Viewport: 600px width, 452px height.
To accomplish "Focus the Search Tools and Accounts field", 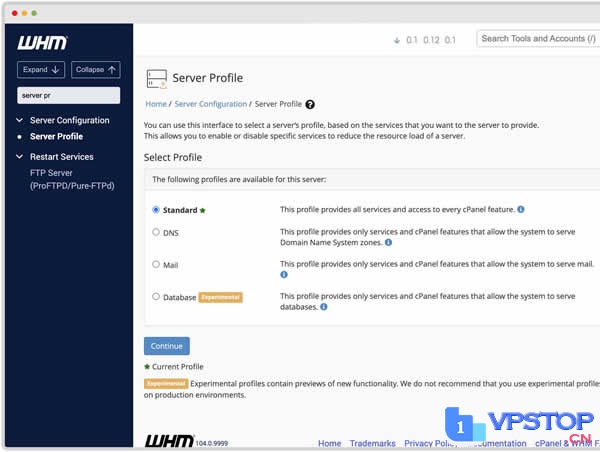I will click(538, 39).
